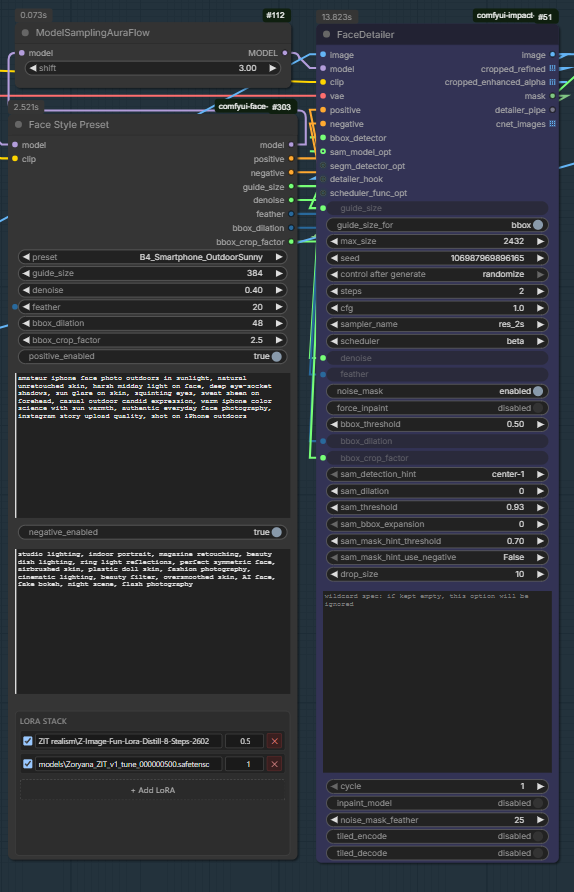Click the sam_model_opt input socket
574x892 pixels.
(x=323, y=152)
